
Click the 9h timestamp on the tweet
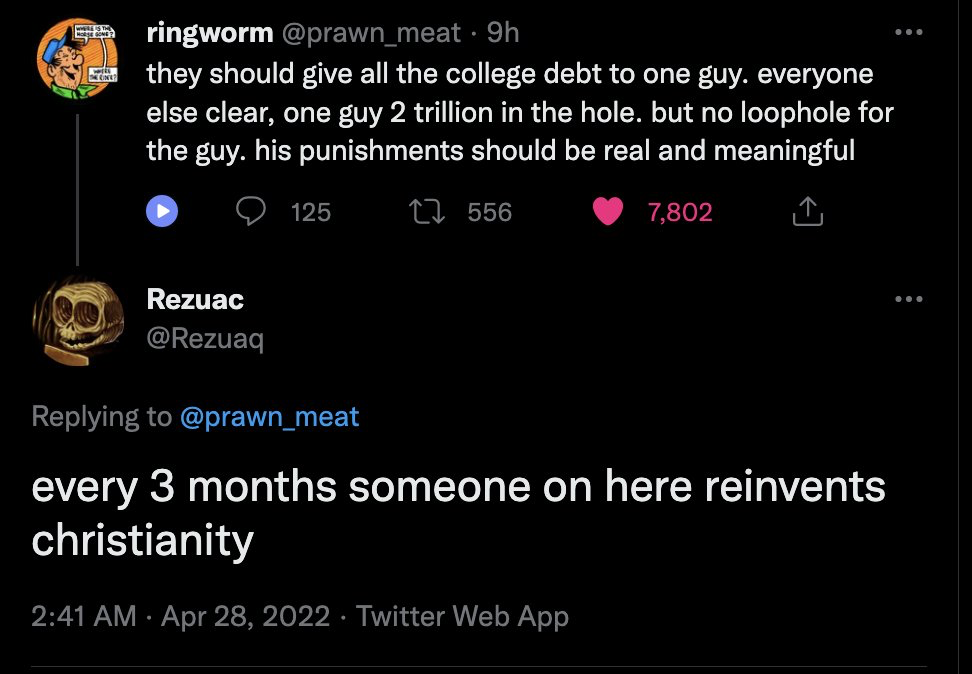coord(503,33)
